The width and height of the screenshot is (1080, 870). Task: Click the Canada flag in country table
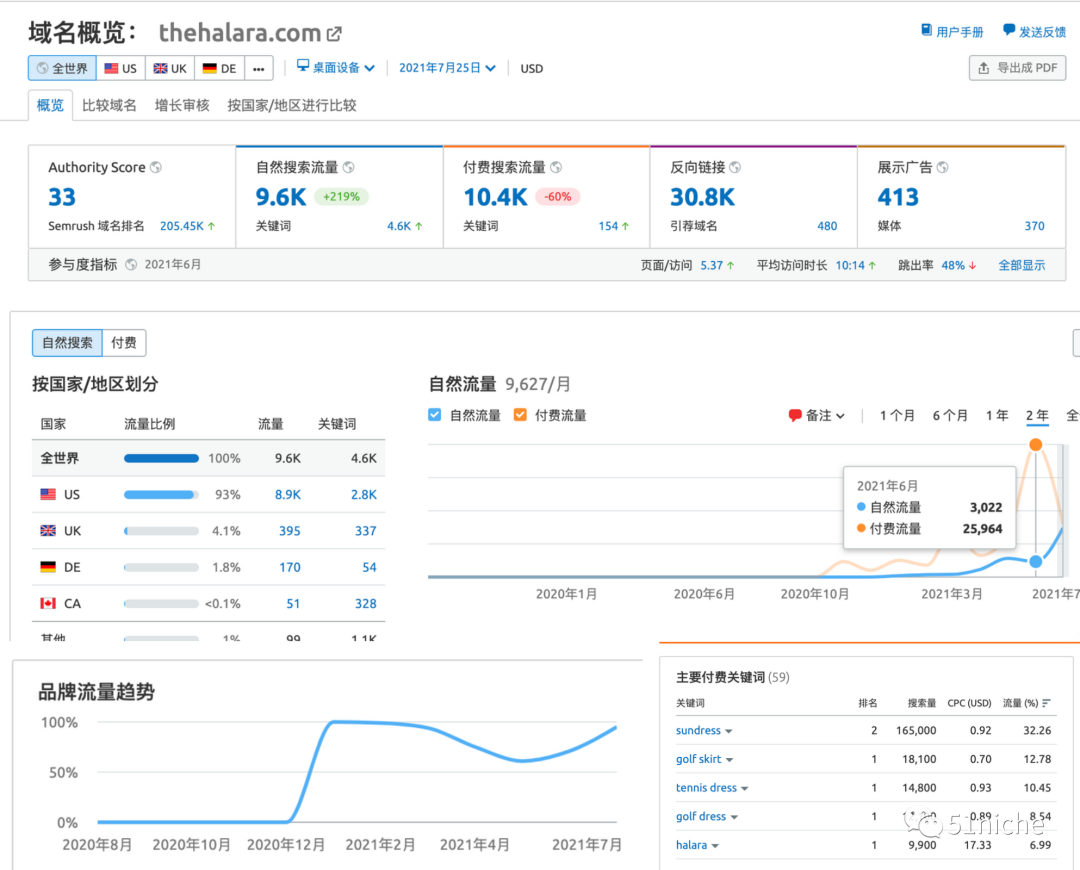48,603
